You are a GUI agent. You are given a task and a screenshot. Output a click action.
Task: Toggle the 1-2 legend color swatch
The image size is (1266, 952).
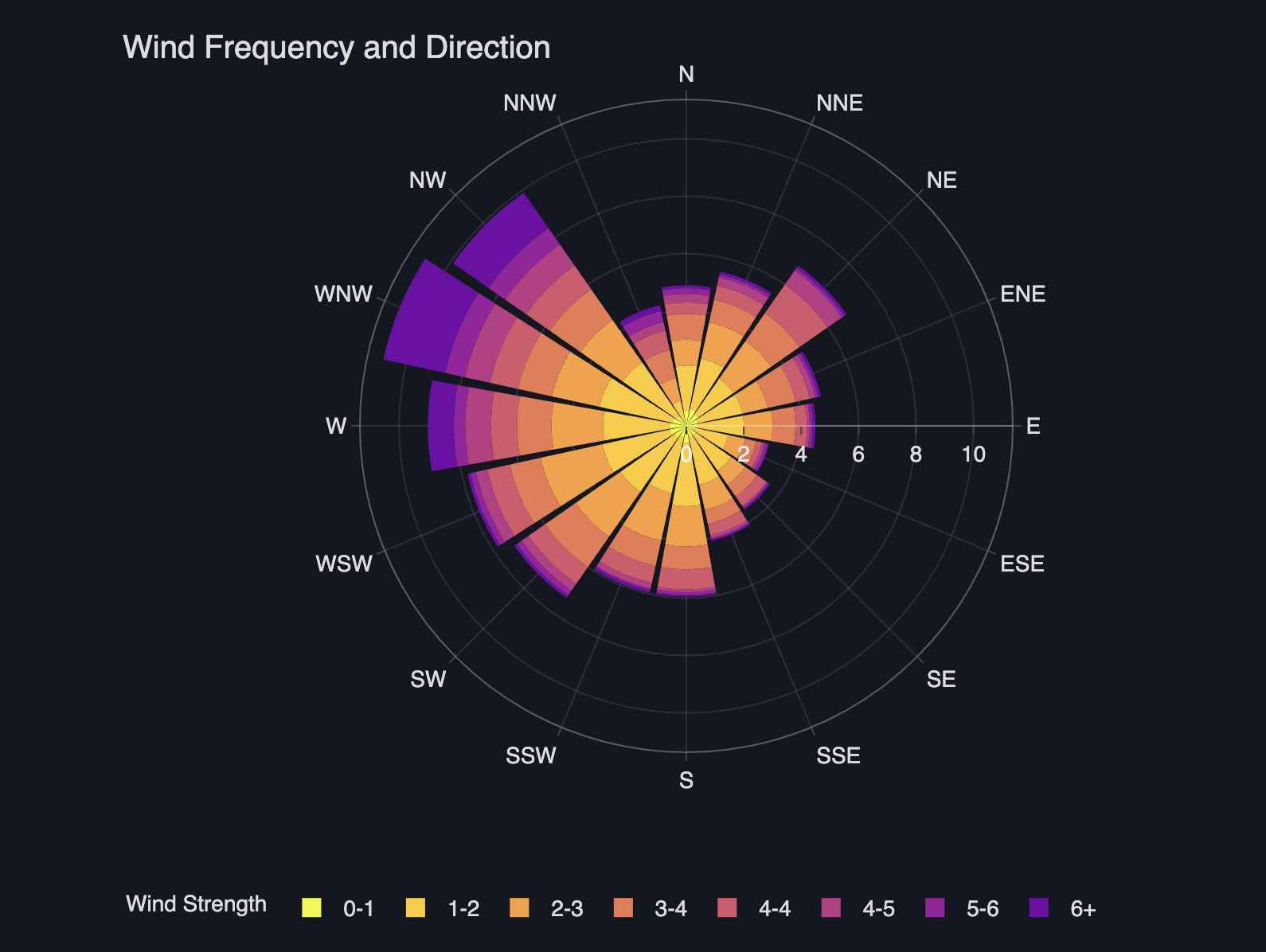[416, 908]
